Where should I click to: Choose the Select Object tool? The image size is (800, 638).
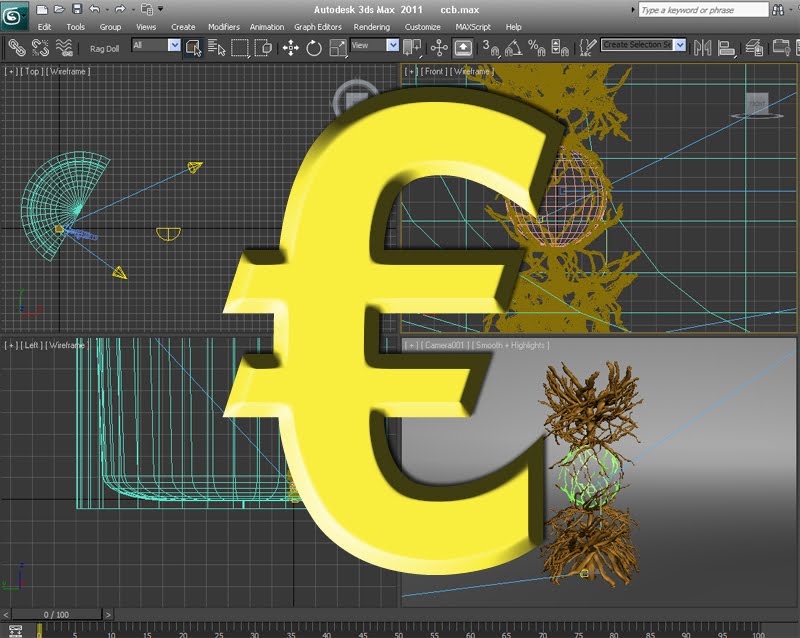pos(193,48)
